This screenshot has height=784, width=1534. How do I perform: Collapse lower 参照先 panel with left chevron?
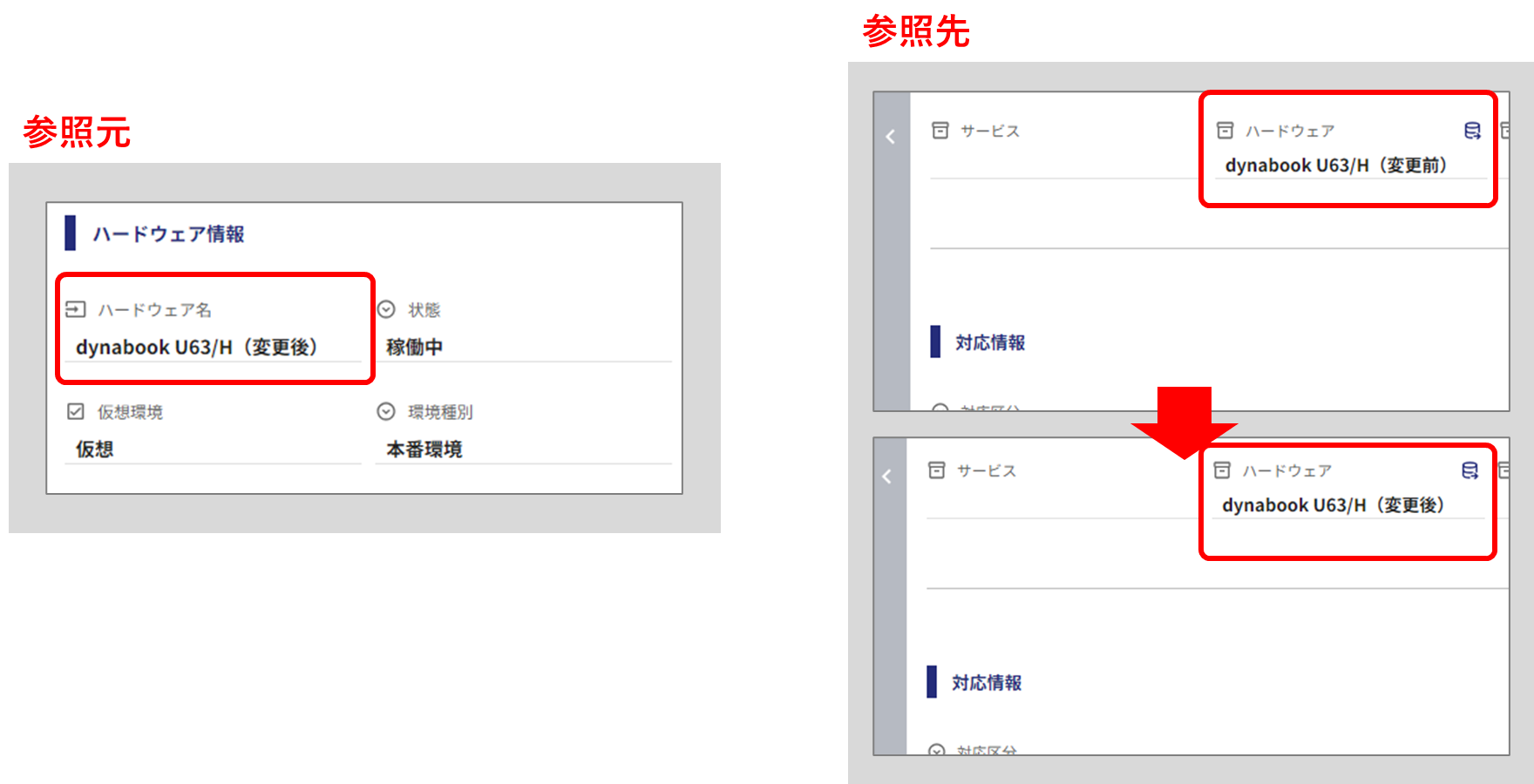coord(887,476)
